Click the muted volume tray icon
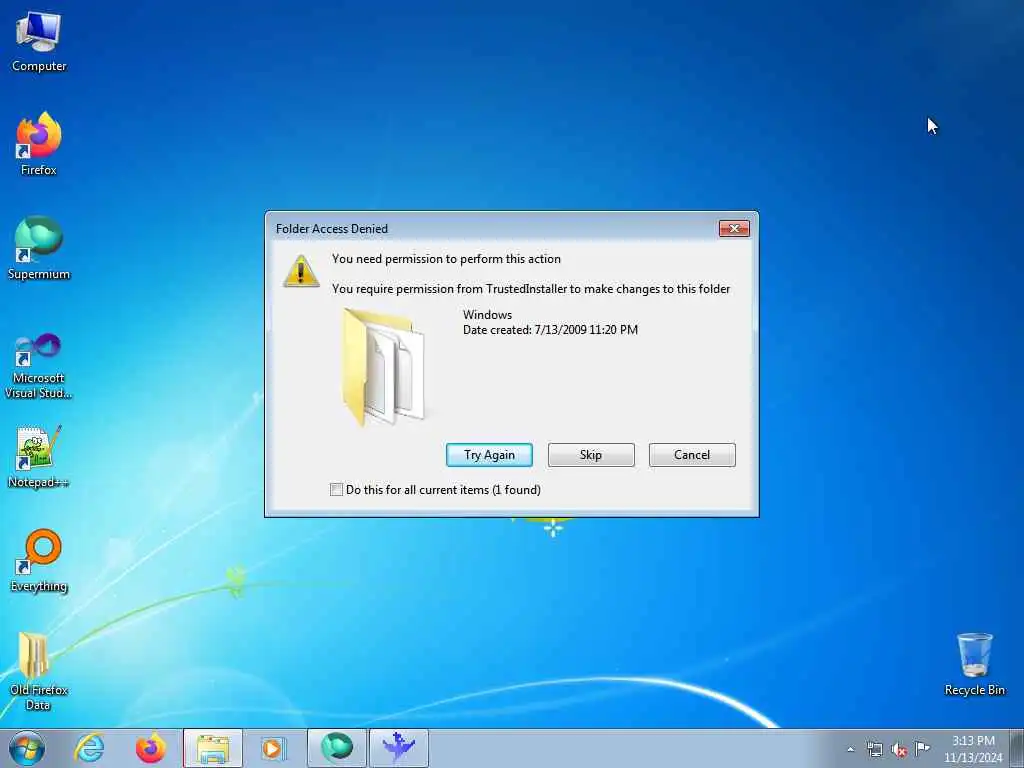The image size is (1024, 768). (899, 749)
